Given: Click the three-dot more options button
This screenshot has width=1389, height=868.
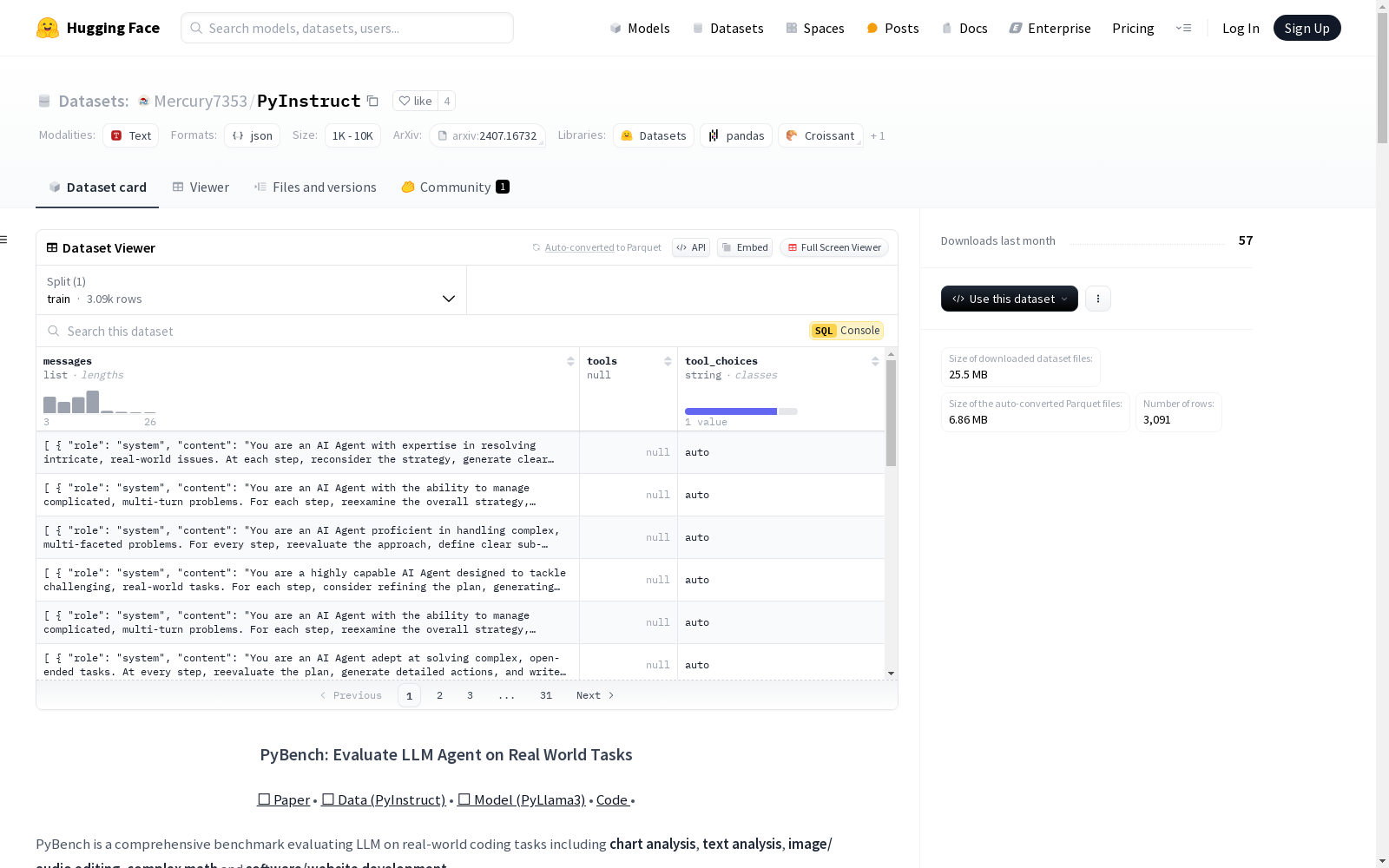Looking at the screenshot, I should coord(1098,299).
